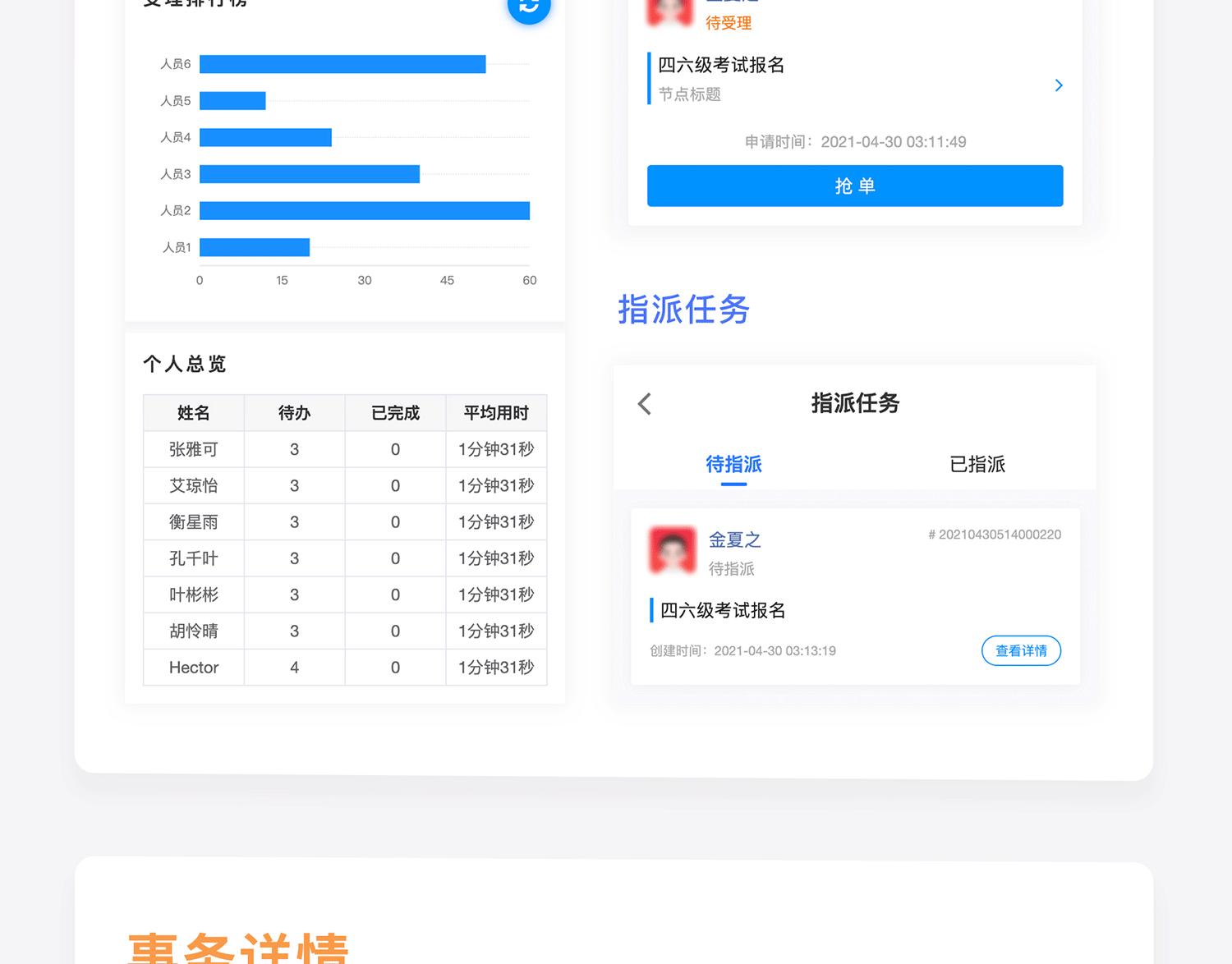
Task: Open 四六级考试报名 via right chevron arrow
Action: (1058, 85)
